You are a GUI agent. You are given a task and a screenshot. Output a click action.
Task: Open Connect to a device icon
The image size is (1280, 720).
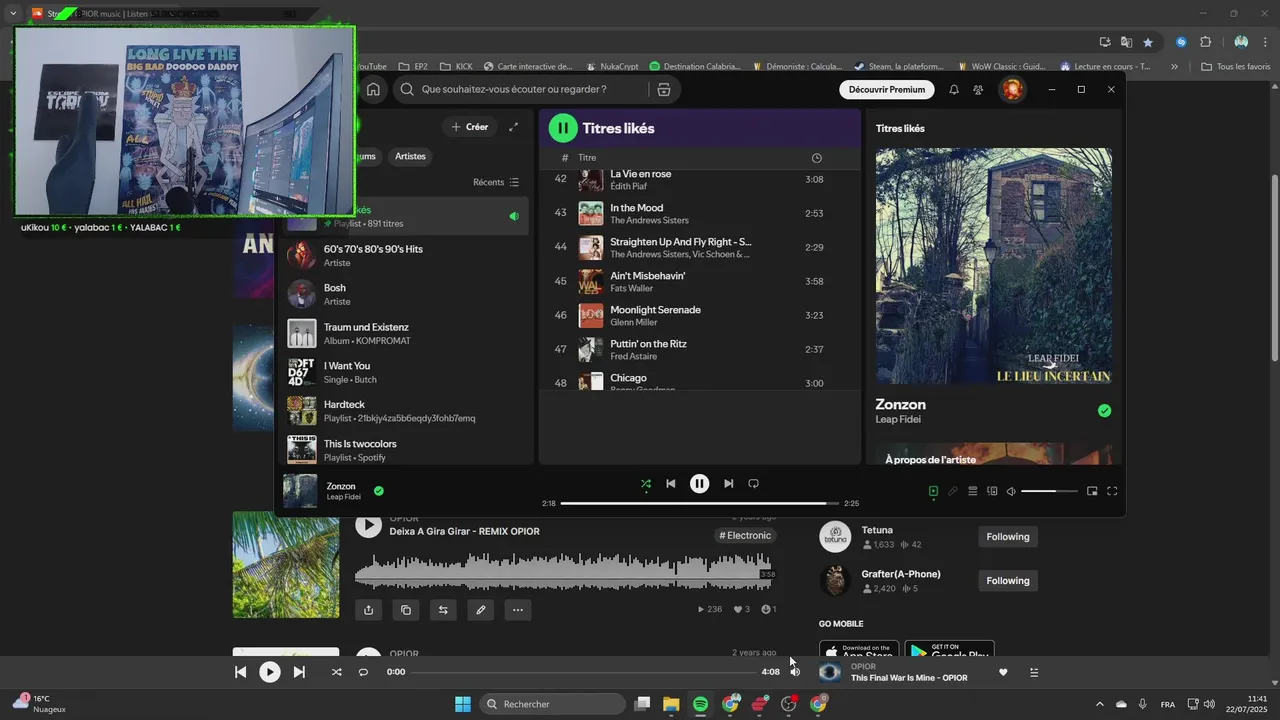[x=992, y=491]
